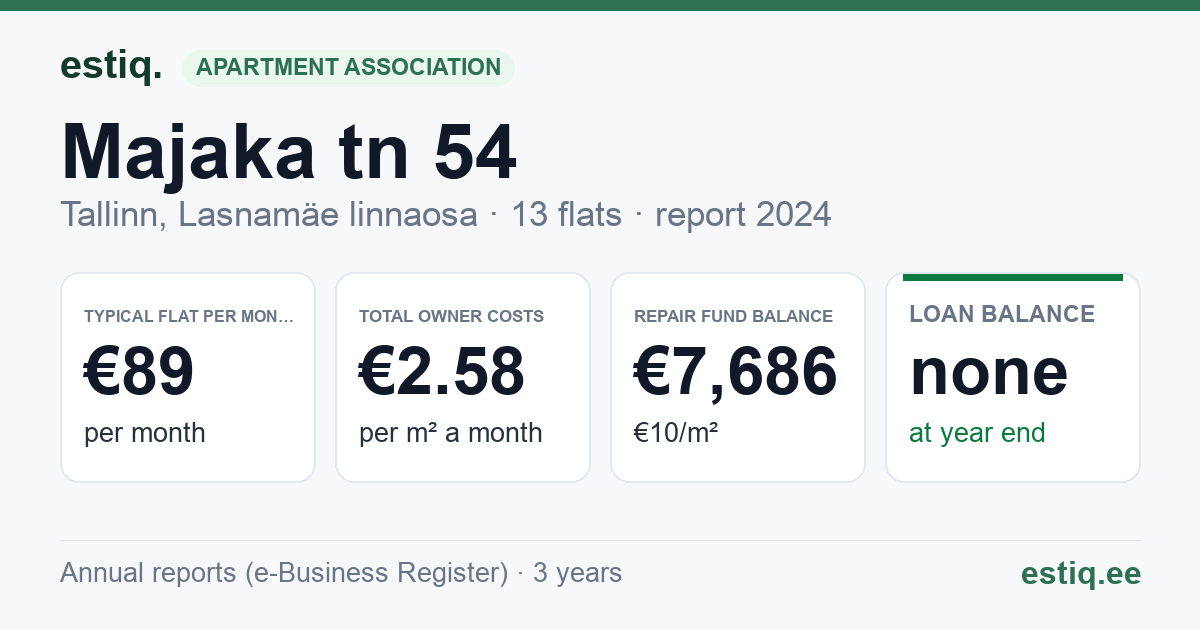Select the APARTMENT ASSOCIATION badge
This screenshot has height=630, width=1200.
coord(348,68)
